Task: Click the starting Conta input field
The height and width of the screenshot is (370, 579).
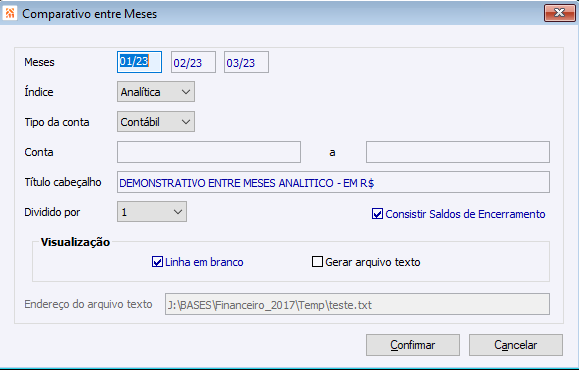Action: (209, 152)
